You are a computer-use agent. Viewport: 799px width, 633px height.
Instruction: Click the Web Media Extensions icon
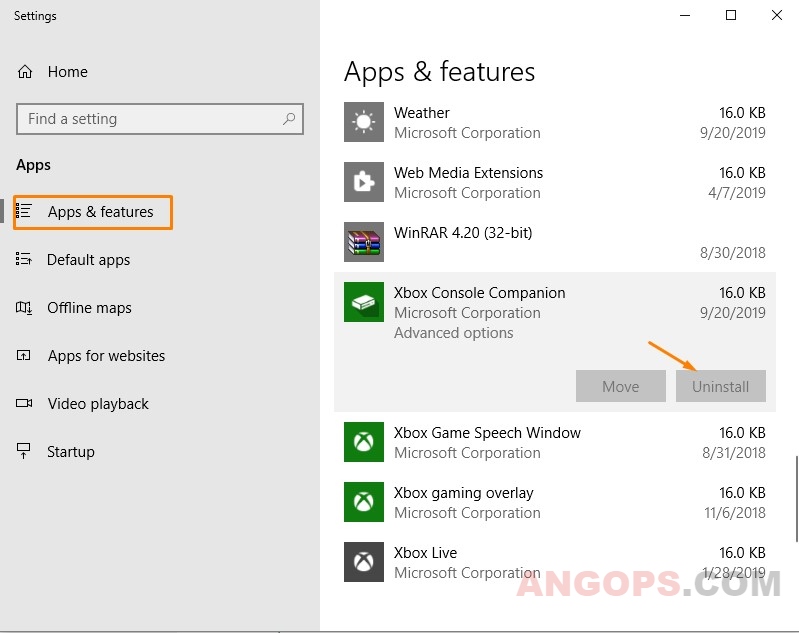364,182
